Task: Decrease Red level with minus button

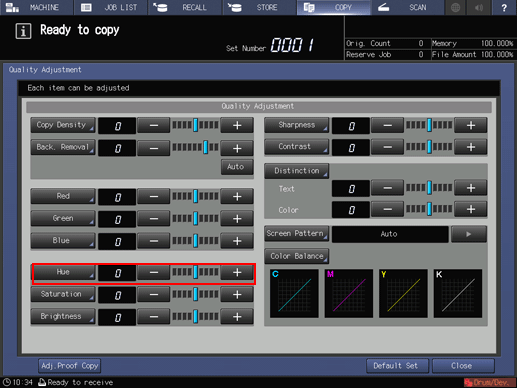Action: pos(154,196)
